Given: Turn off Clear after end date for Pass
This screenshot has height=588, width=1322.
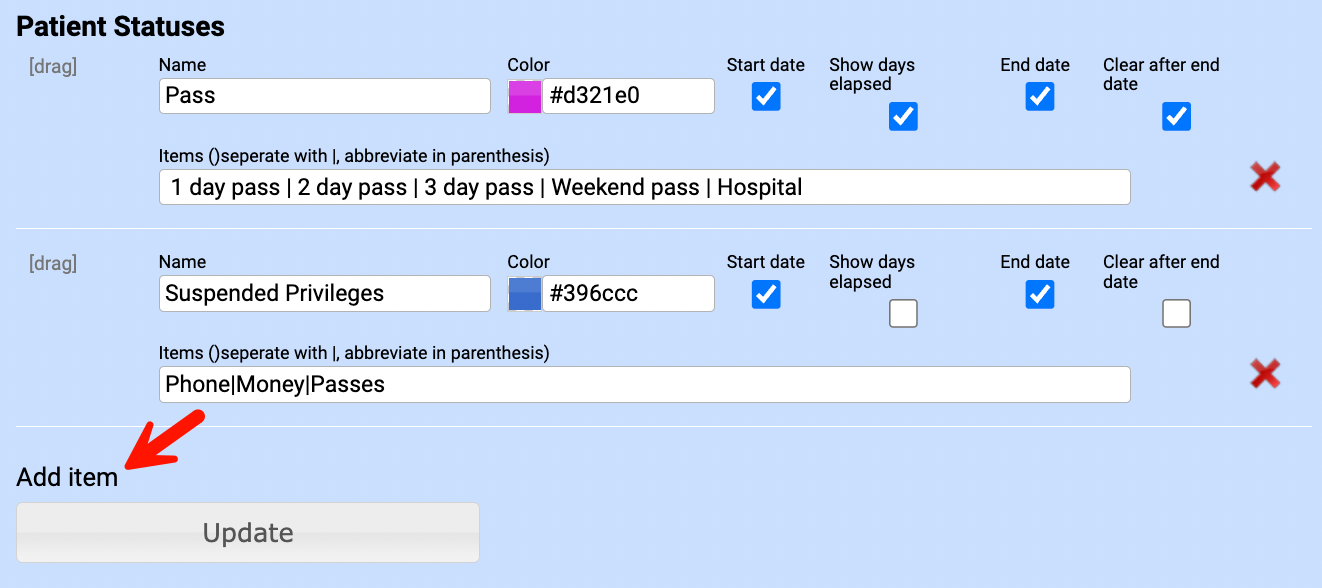Looking at the screenshot, I should click(x=1176, y=117).
